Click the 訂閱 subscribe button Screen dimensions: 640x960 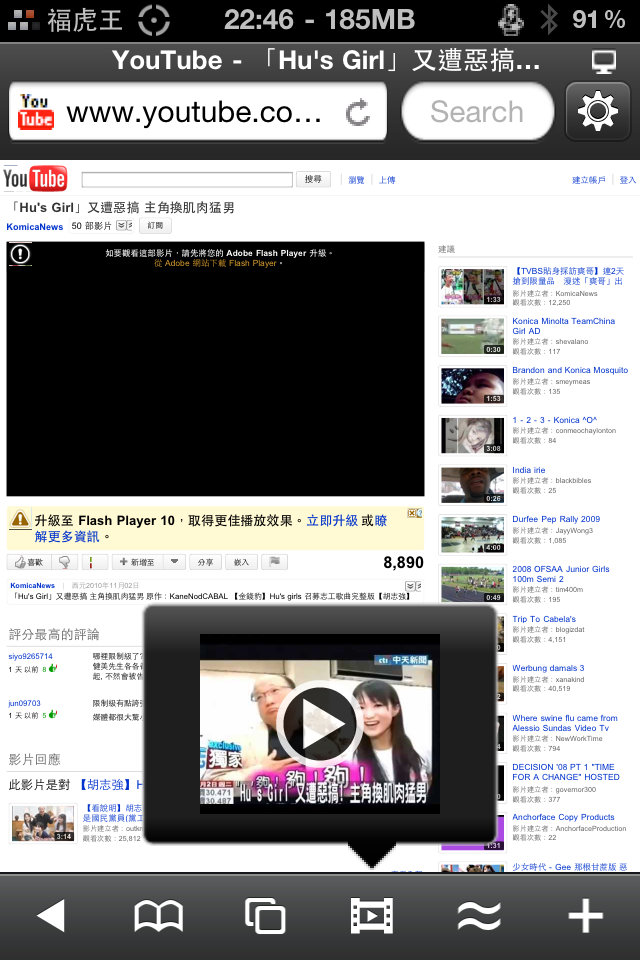(x=155, y=226)
